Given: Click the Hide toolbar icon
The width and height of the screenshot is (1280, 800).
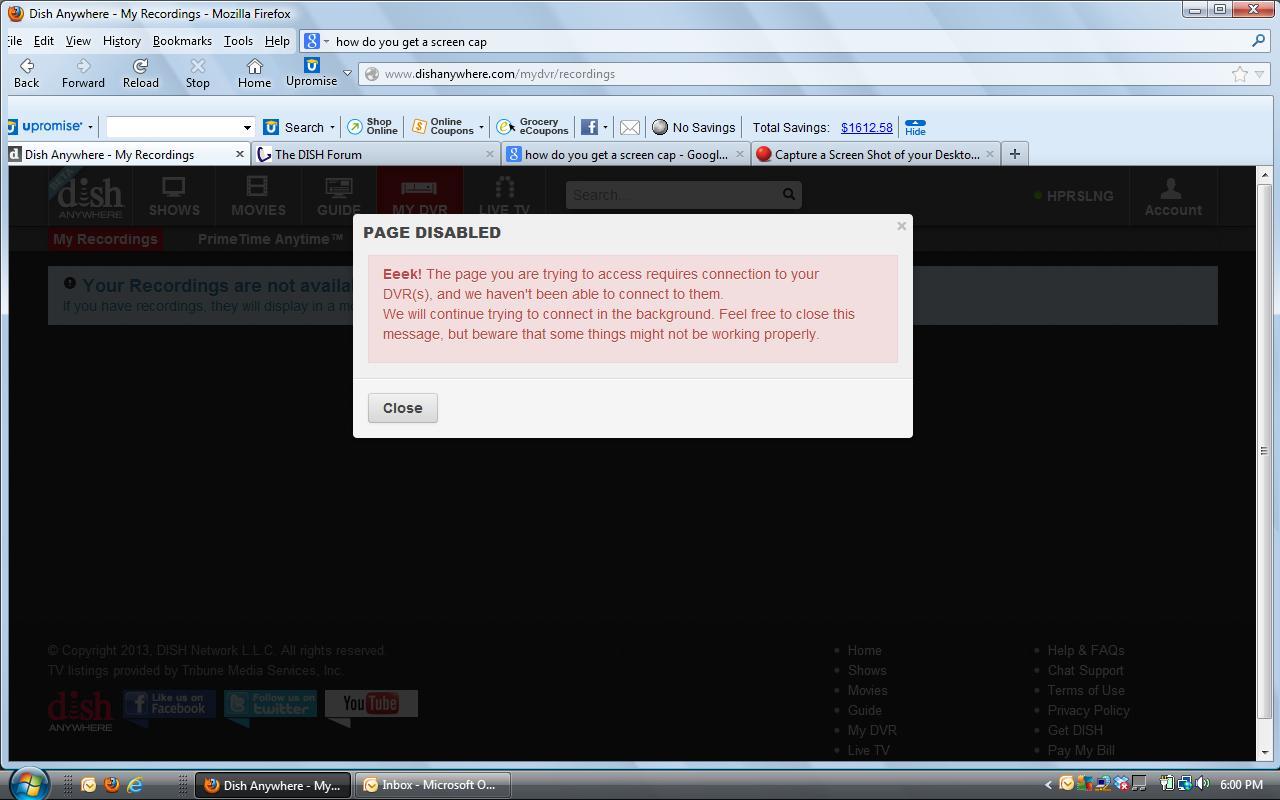Looking at the screenshot, I should tap(915, 127).
